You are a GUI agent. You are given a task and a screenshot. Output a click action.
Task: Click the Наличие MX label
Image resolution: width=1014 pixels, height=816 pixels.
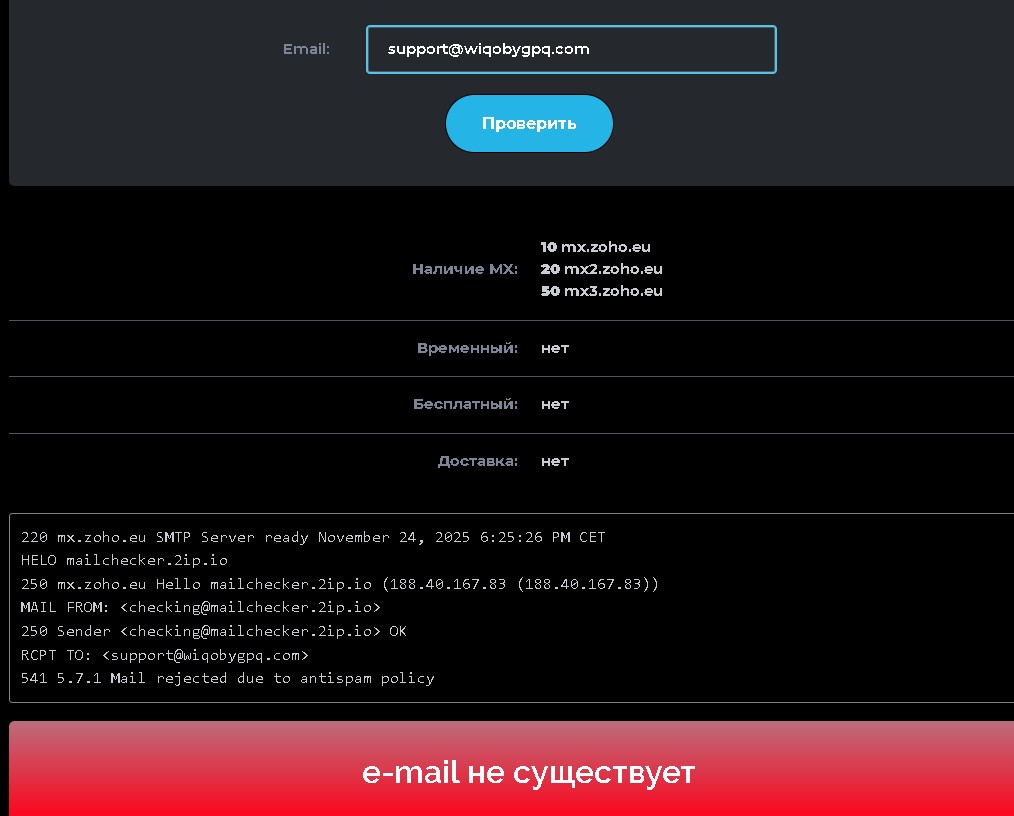pos(465,268)
